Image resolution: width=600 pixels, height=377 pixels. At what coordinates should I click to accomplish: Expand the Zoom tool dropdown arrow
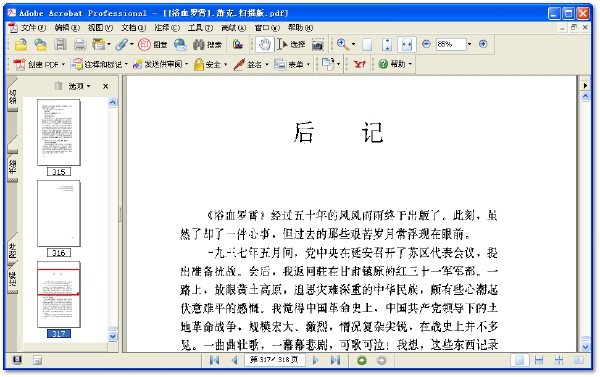[353, 44]
